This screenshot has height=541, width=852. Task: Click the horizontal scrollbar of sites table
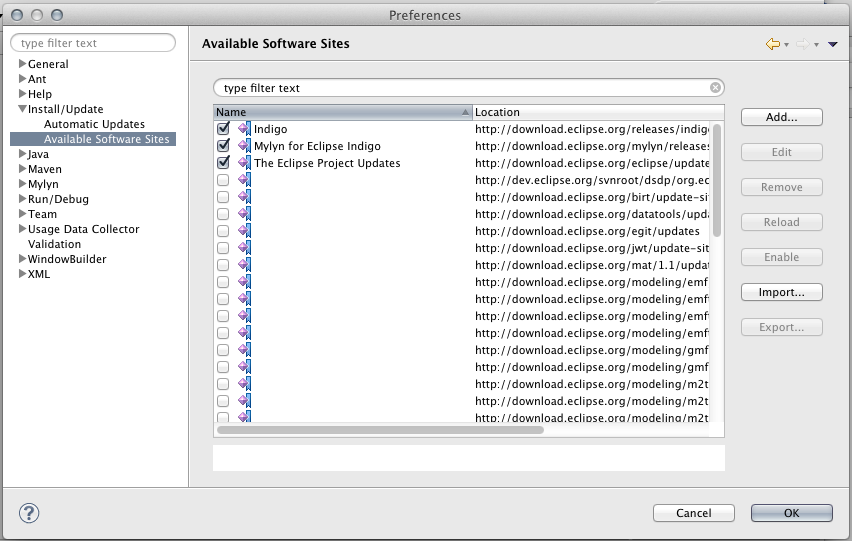[380, 430]
